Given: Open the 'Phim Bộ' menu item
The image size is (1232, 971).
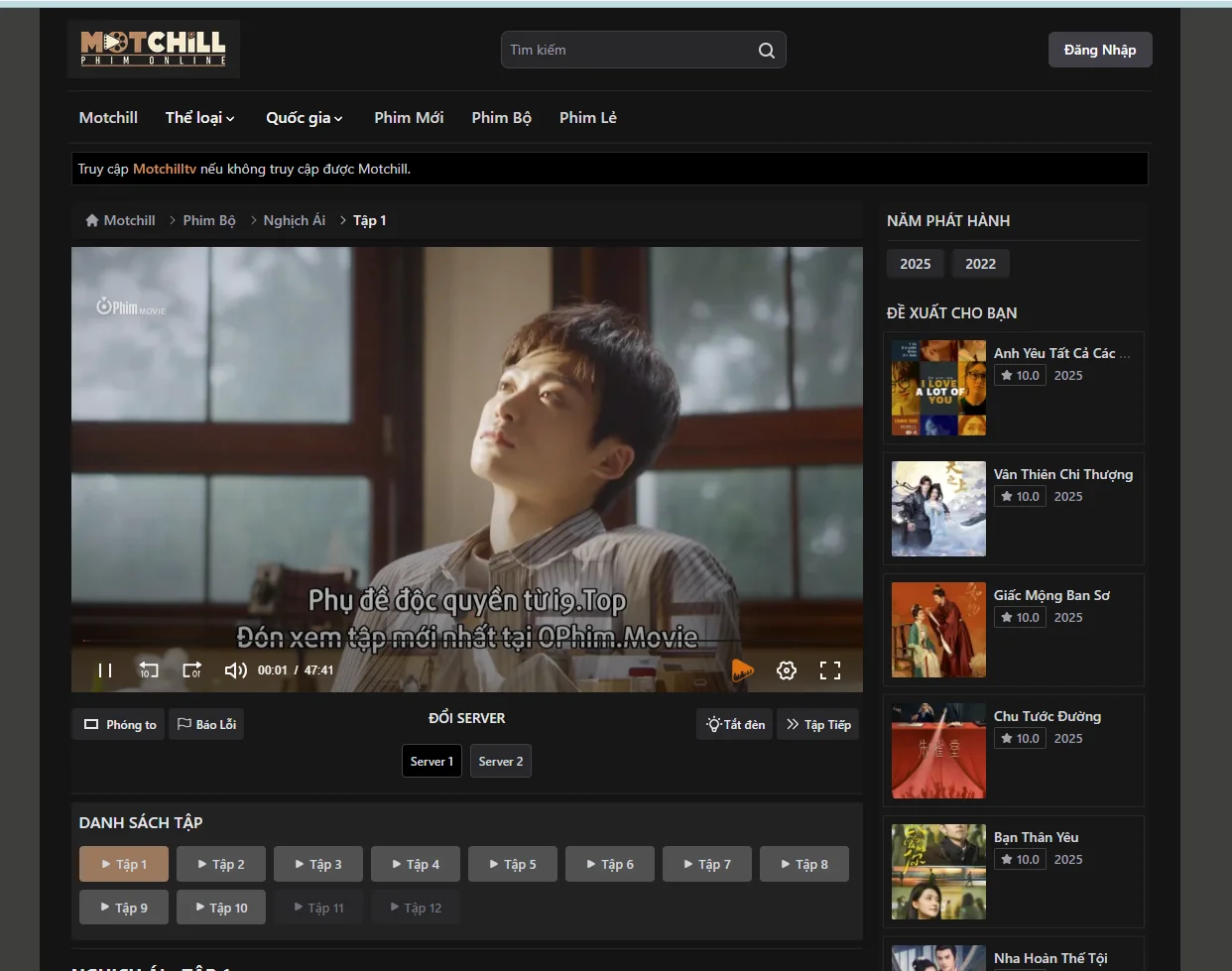Looking at the screenshot, I should point(501,117).
